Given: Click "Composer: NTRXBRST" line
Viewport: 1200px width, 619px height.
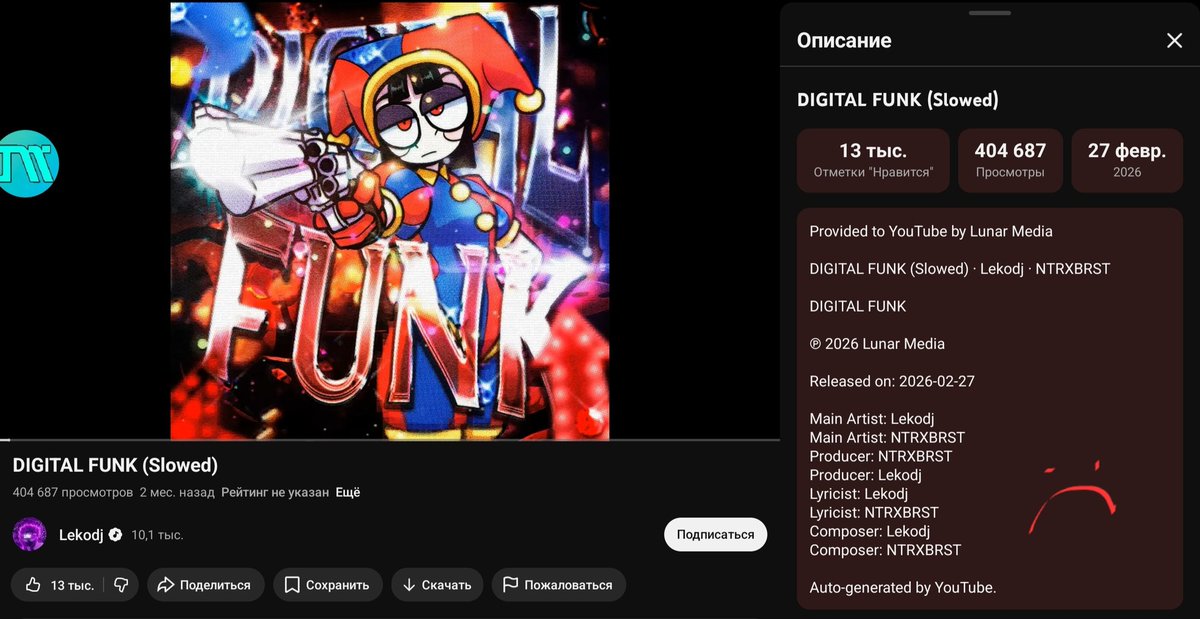Looking at the screenshot, I should coord(885,550).
